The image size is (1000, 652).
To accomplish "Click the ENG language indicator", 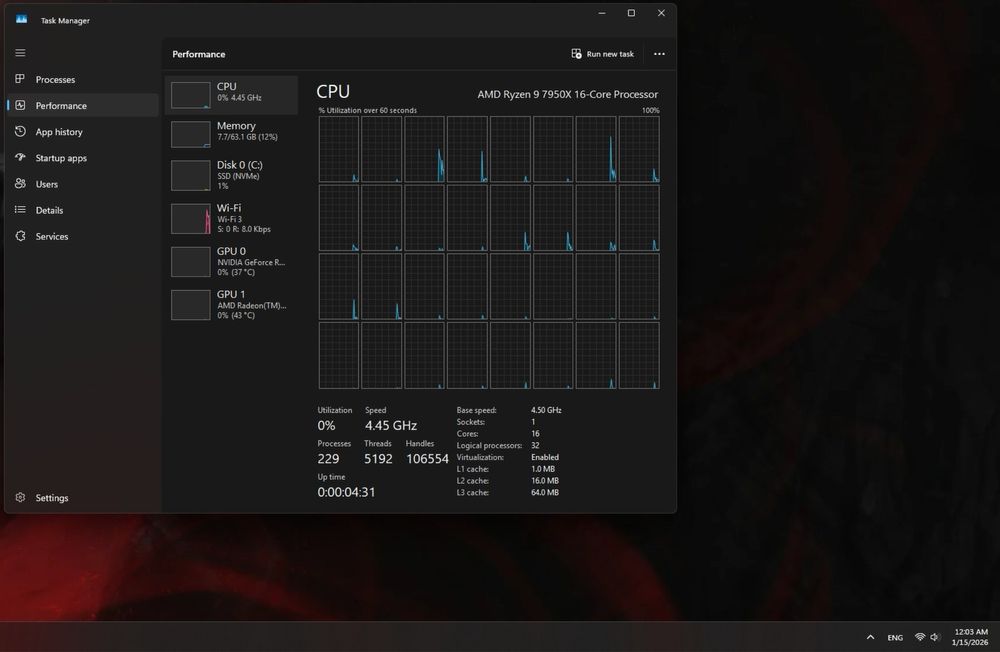I will pos(895,637).
